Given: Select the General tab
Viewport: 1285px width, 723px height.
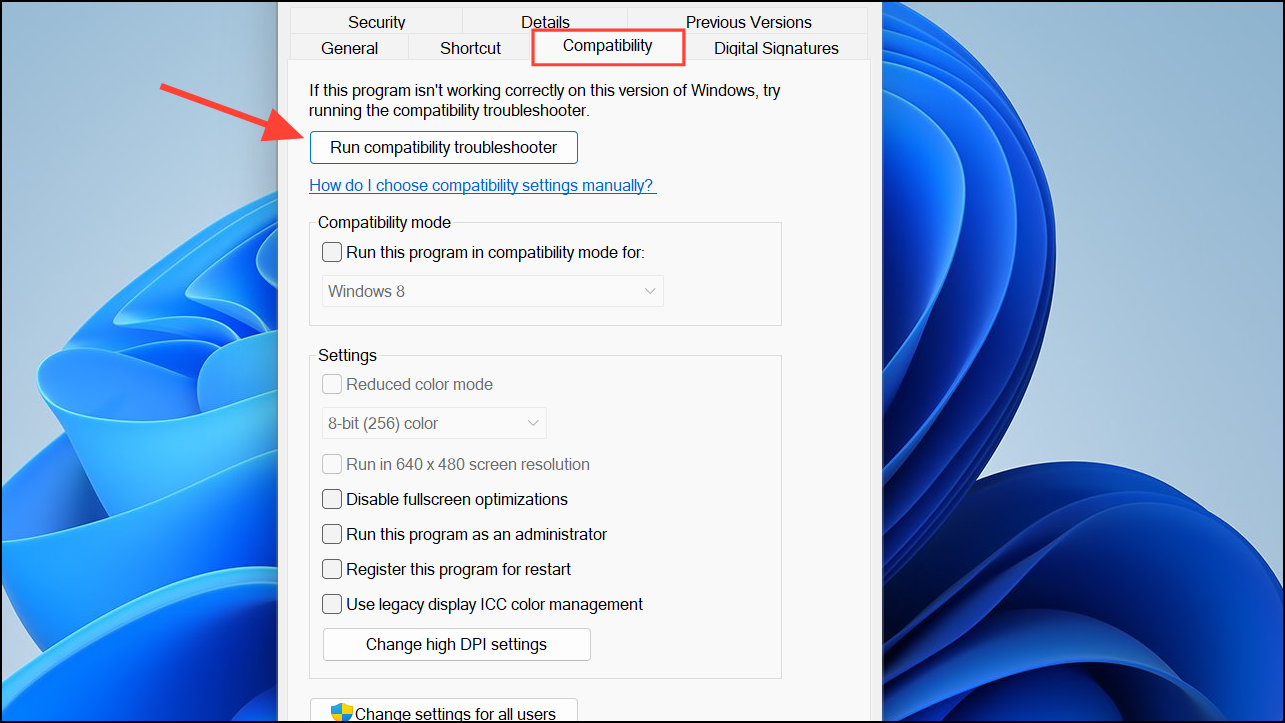Looking at the screenshot, I should click(350, 48).
